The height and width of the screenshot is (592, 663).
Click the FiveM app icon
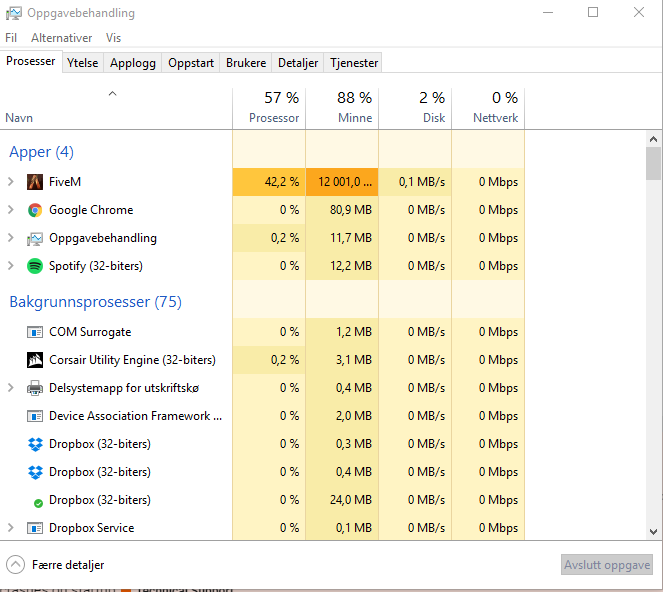pyautogui.click(x=35, y=182)
